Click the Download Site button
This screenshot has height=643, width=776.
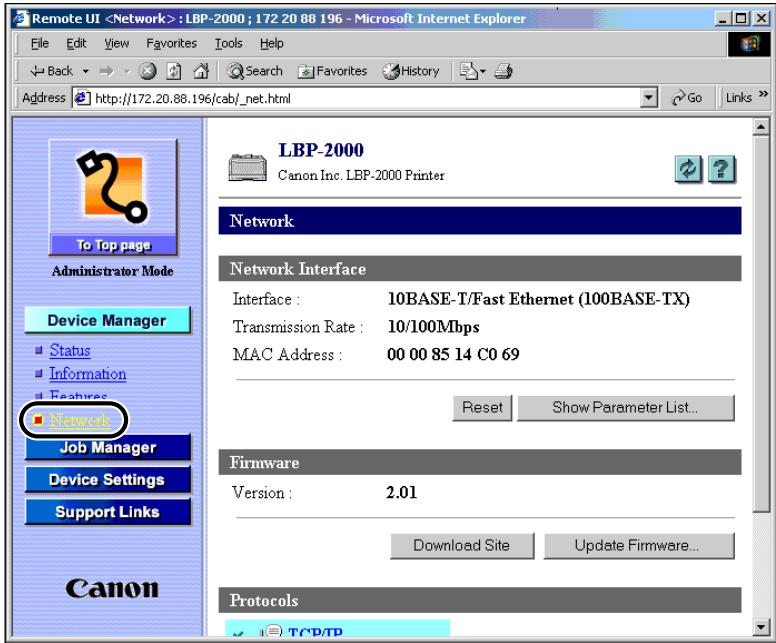tap(462, 545)
